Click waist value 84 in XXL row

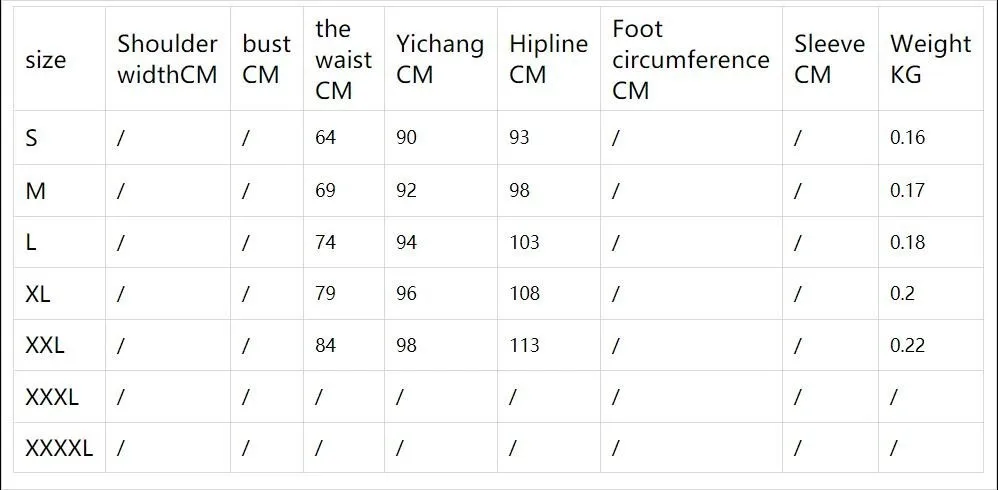tap(325, 346)
